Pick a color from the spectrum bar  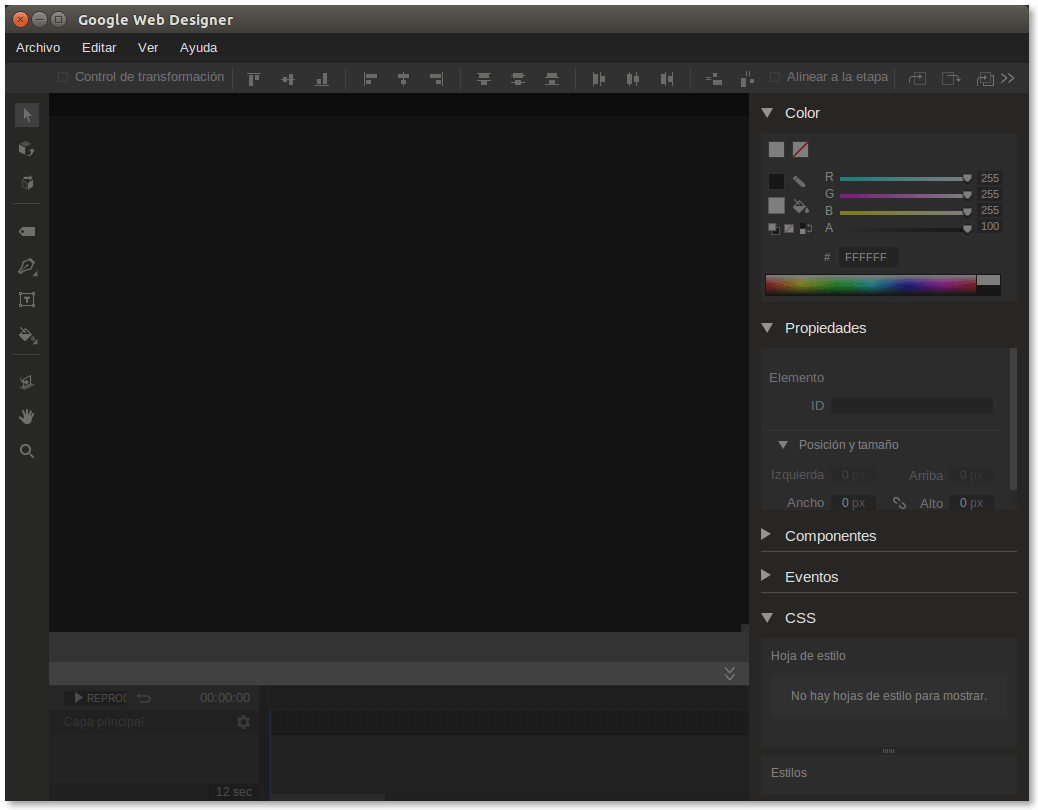pos(870,285)
